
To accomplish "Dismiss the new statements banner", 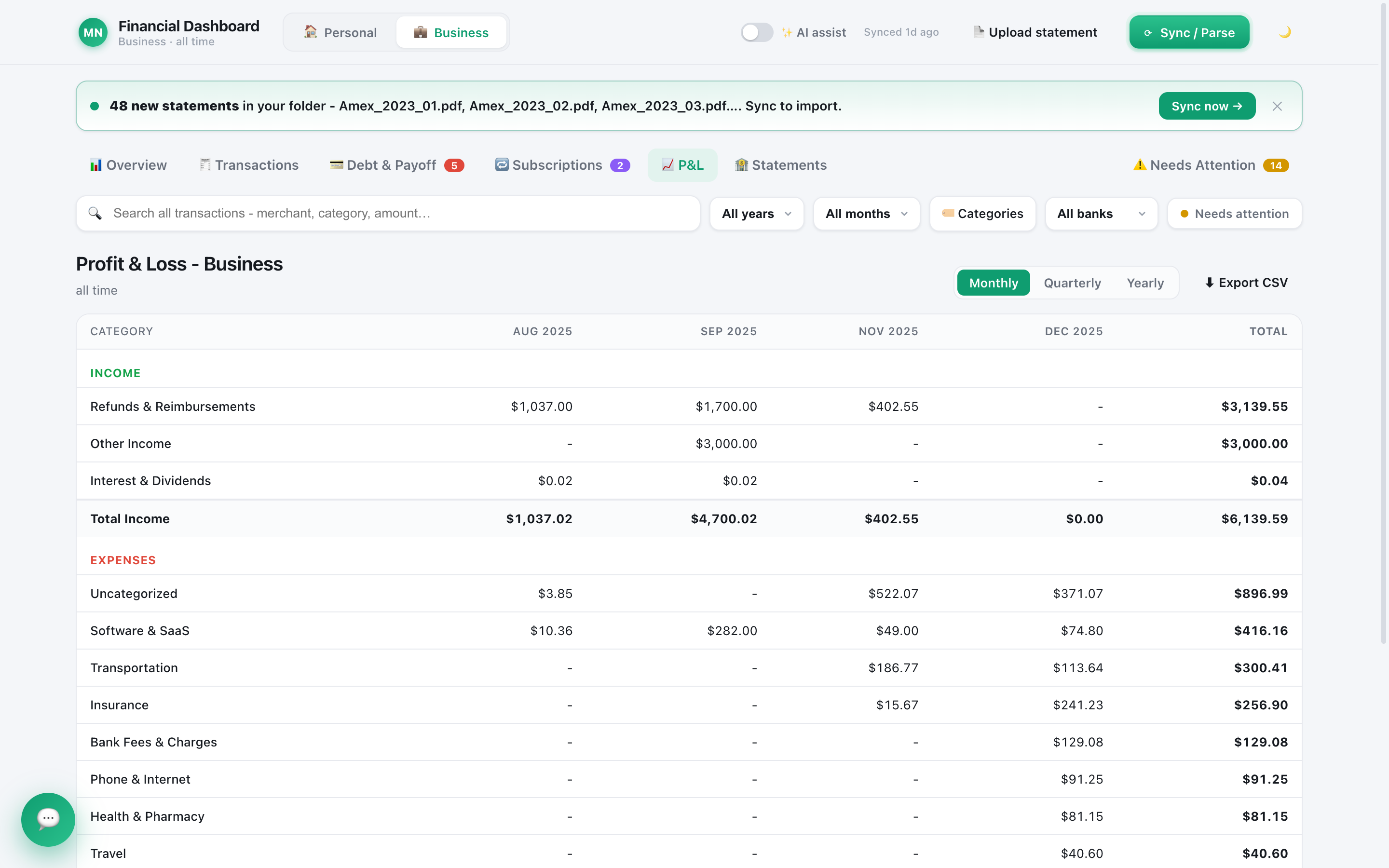I will point(1277,106).
